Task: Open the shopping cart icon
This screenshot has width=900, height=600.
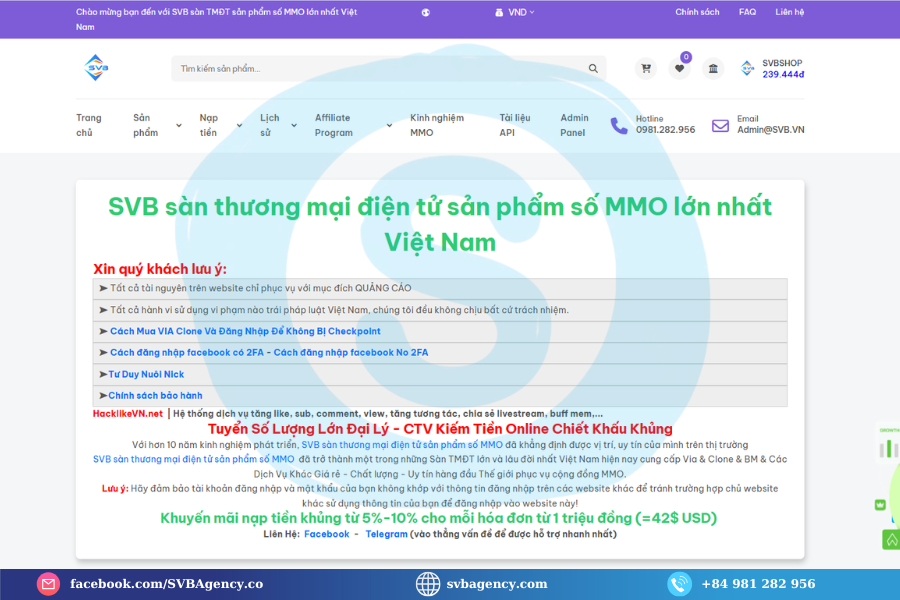Action: 646,68
